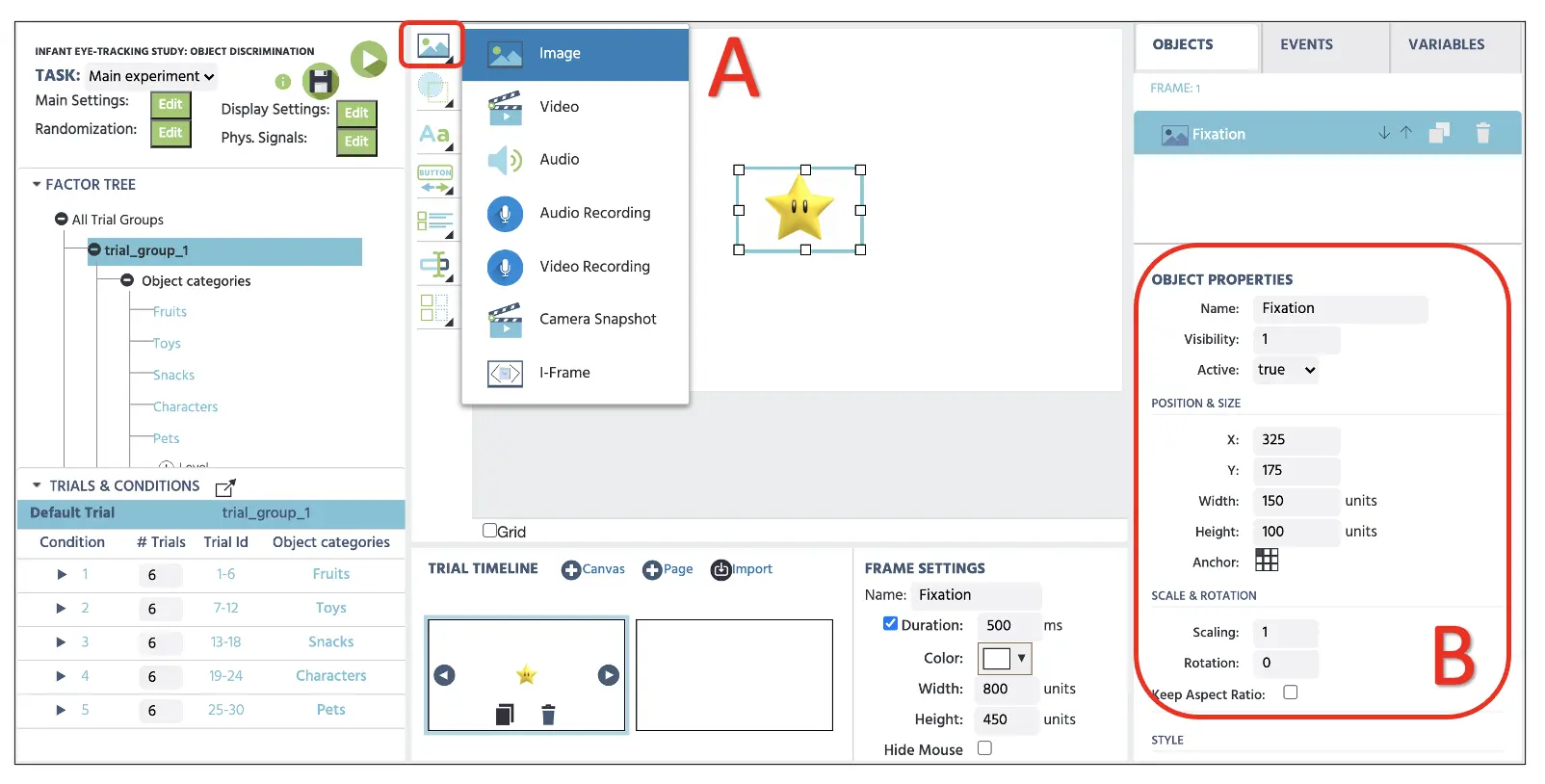Open the media objects toolbar icon
This screenshot has width=1545, height=784.
[434, 45]
